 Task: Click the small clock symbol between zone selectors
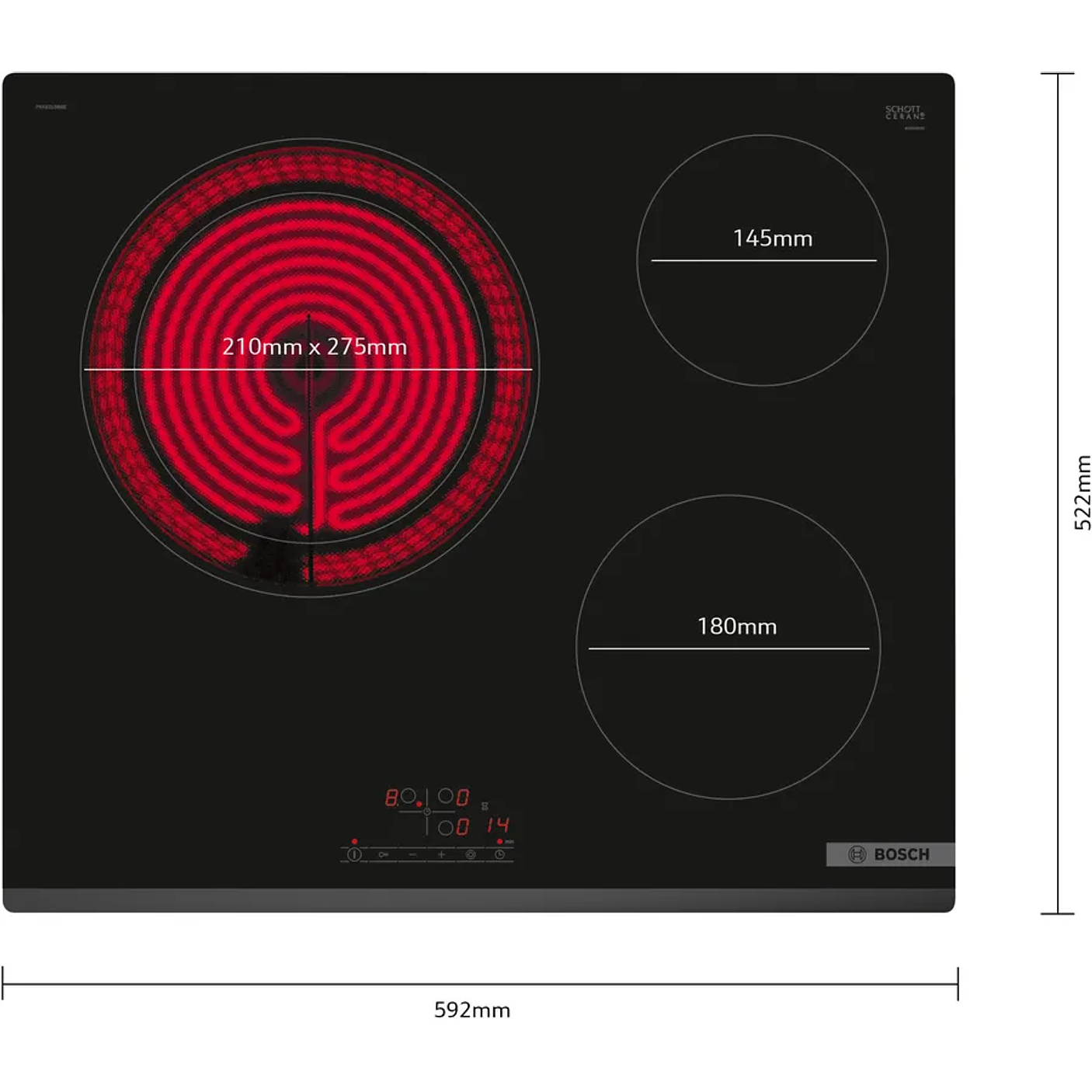(426, 812)
